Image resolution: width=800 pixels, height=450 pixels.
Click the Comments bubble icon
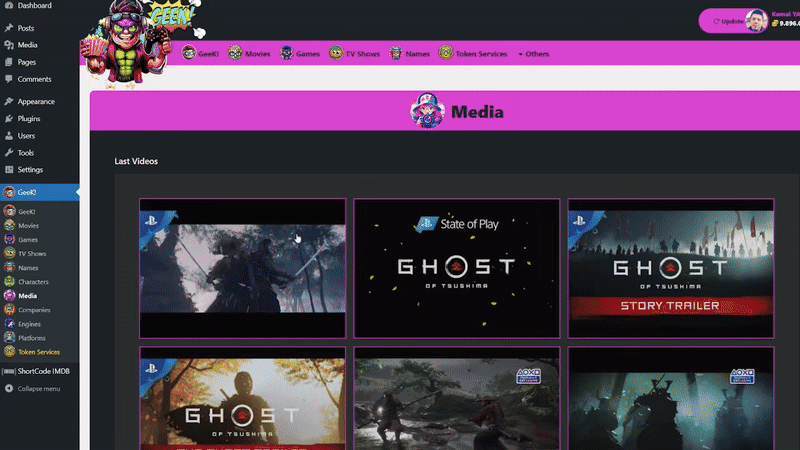(x=9, y=79)
